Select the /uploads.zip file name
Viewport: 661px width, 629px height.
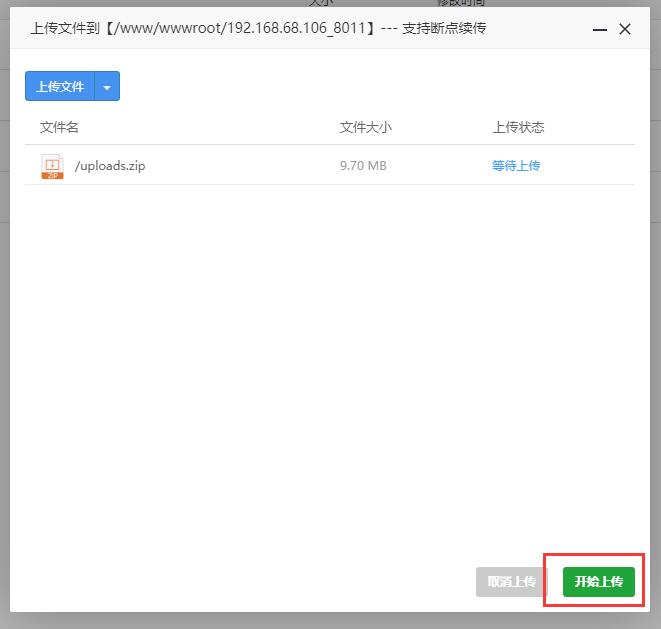(110, 166)
